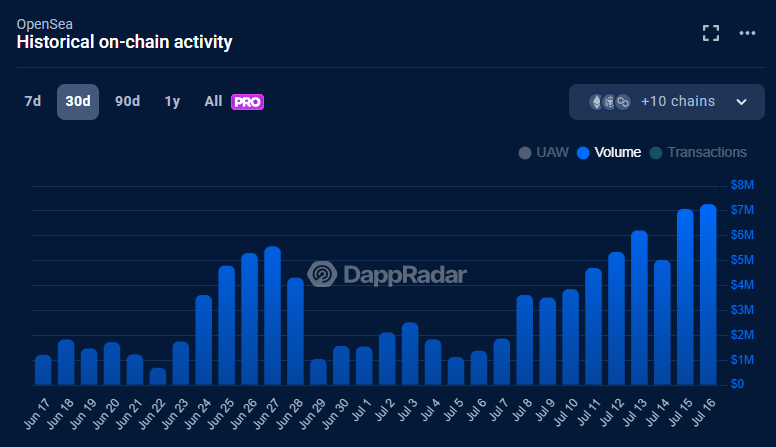Click the Jun 18 volume bar
This screenshot has height=447, width=776.
pyautogui.click(x=66, y=362)
